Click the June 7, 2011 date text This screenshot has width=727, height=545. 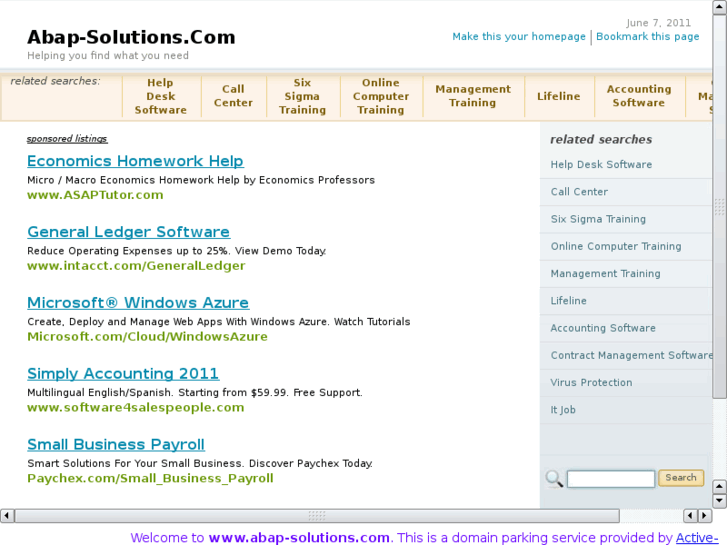pos(658,23)
